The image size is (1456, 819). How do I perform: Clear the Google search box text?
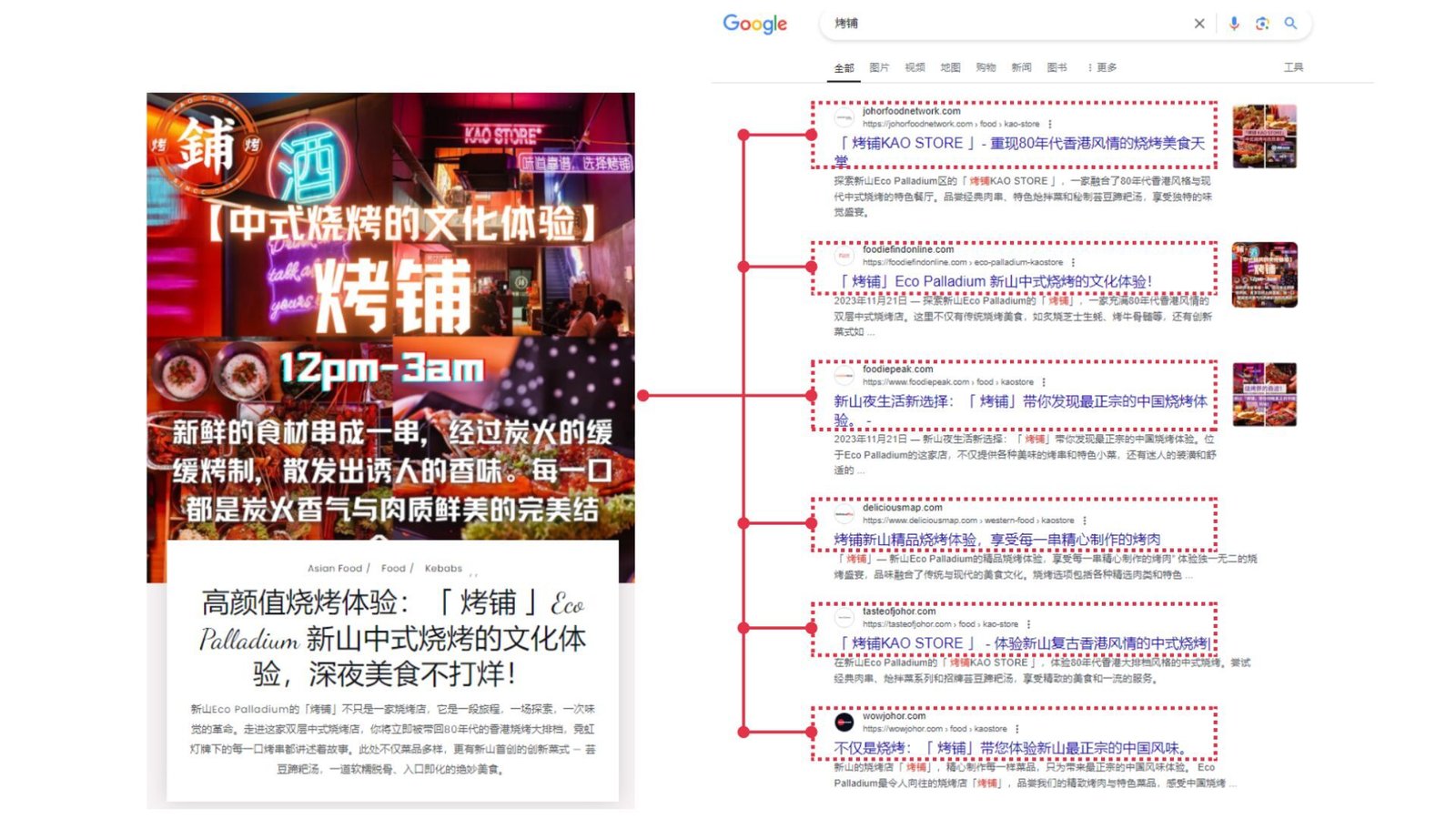(1199, 24)
